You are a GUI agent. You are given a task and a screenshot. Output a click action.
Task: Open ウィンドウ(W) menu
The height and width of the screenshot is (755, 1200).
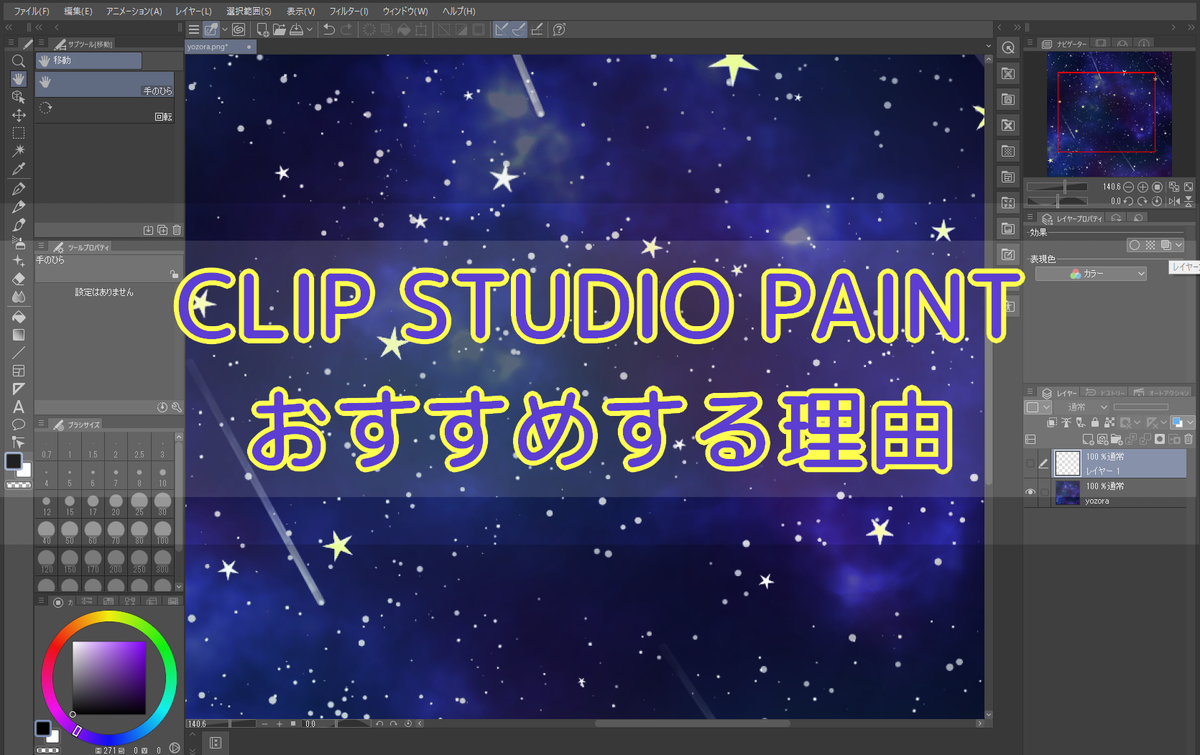(x=405, y=10)
